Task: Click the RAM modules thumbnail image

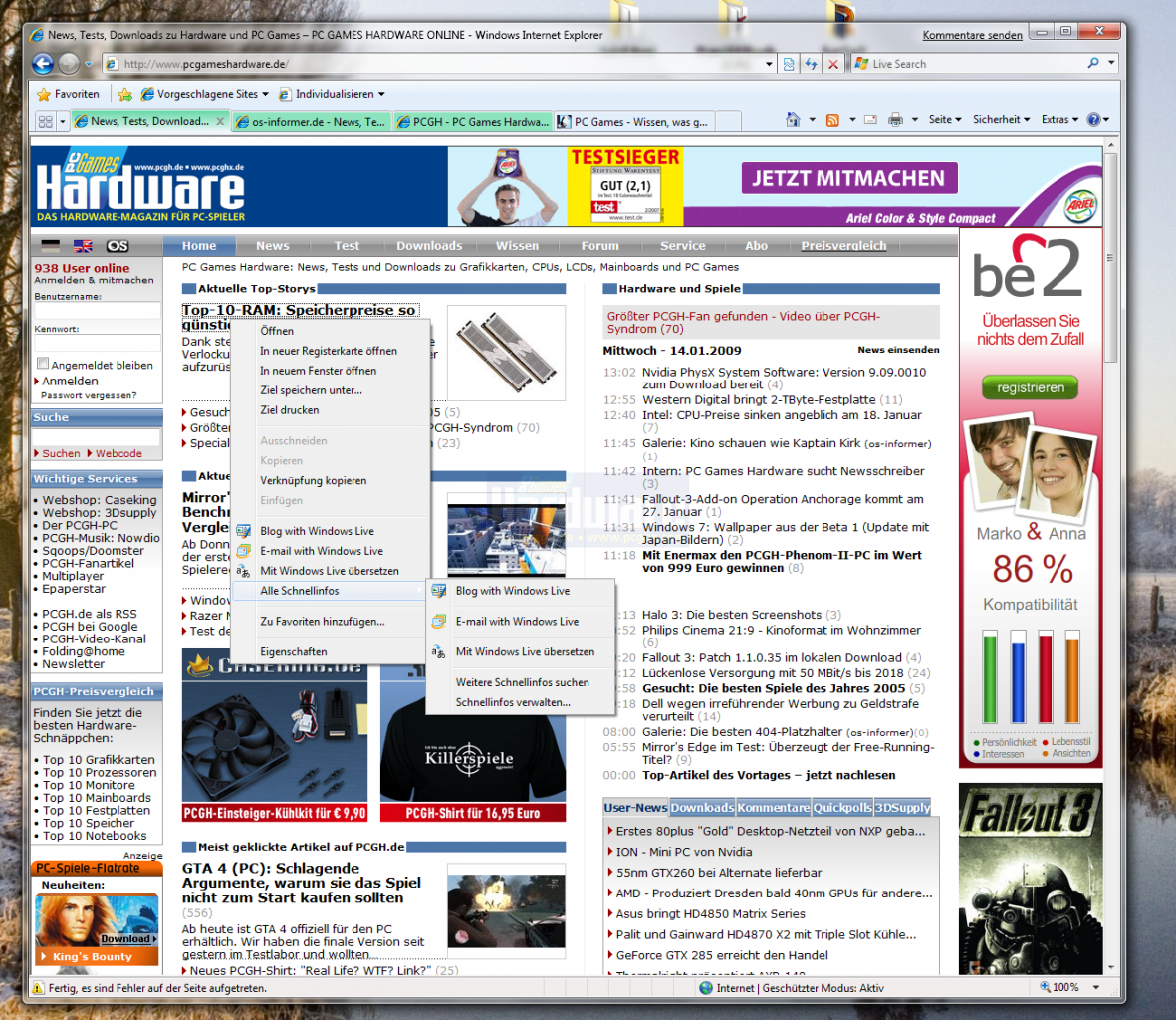Action: 506,353
